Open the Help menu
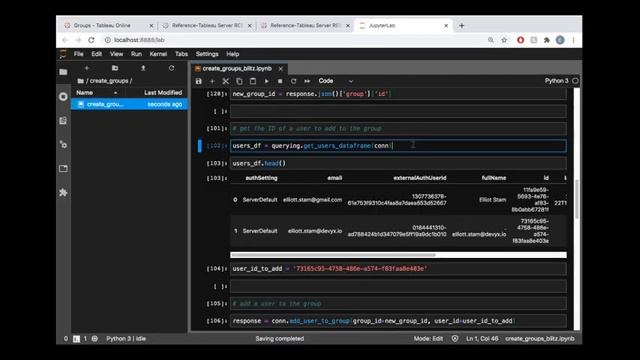This screenshot has width=640, height=360. (233, 54)
